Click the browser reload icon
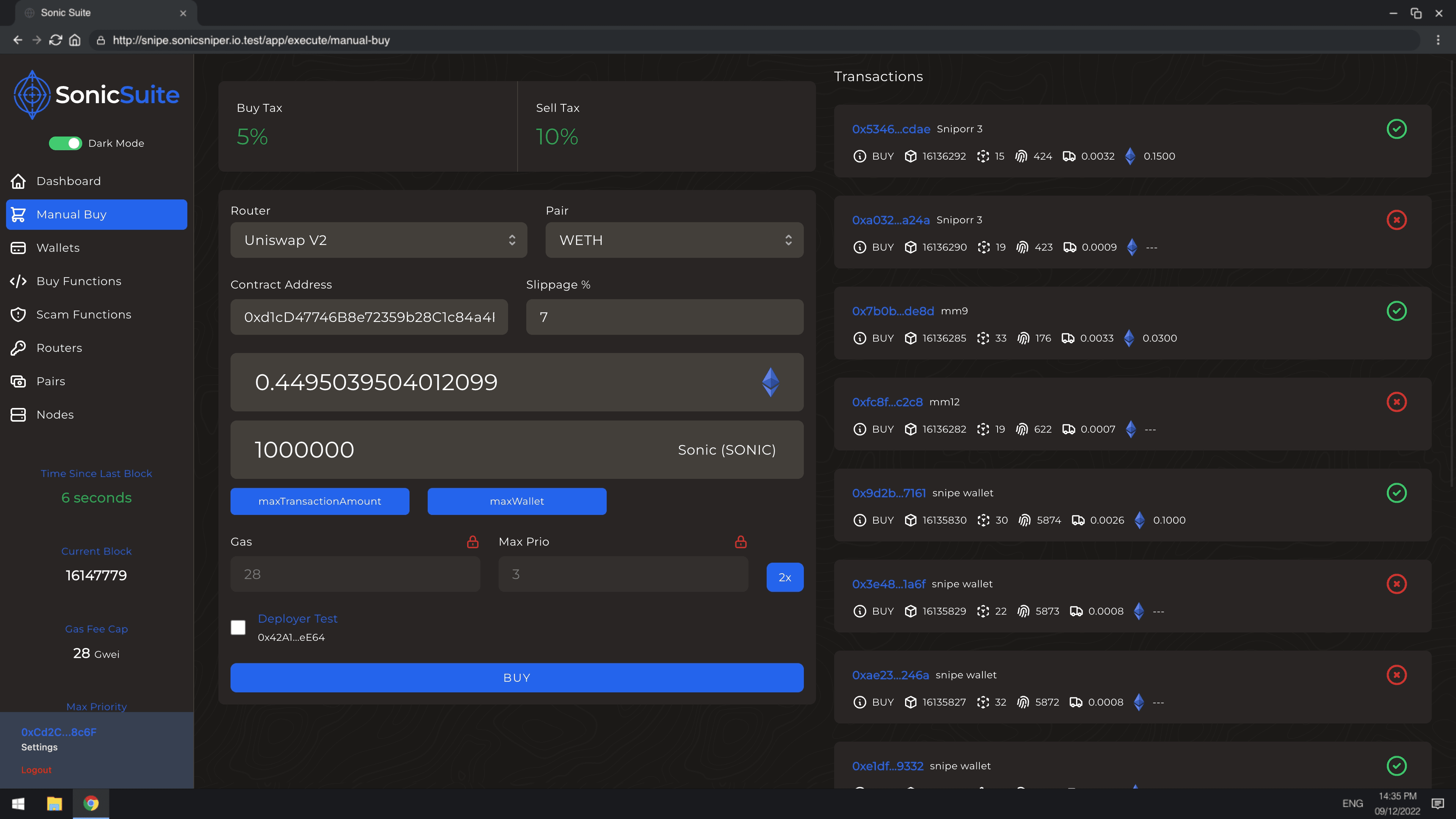Screen dimensions: 1456x819 (x=55, y=40)
